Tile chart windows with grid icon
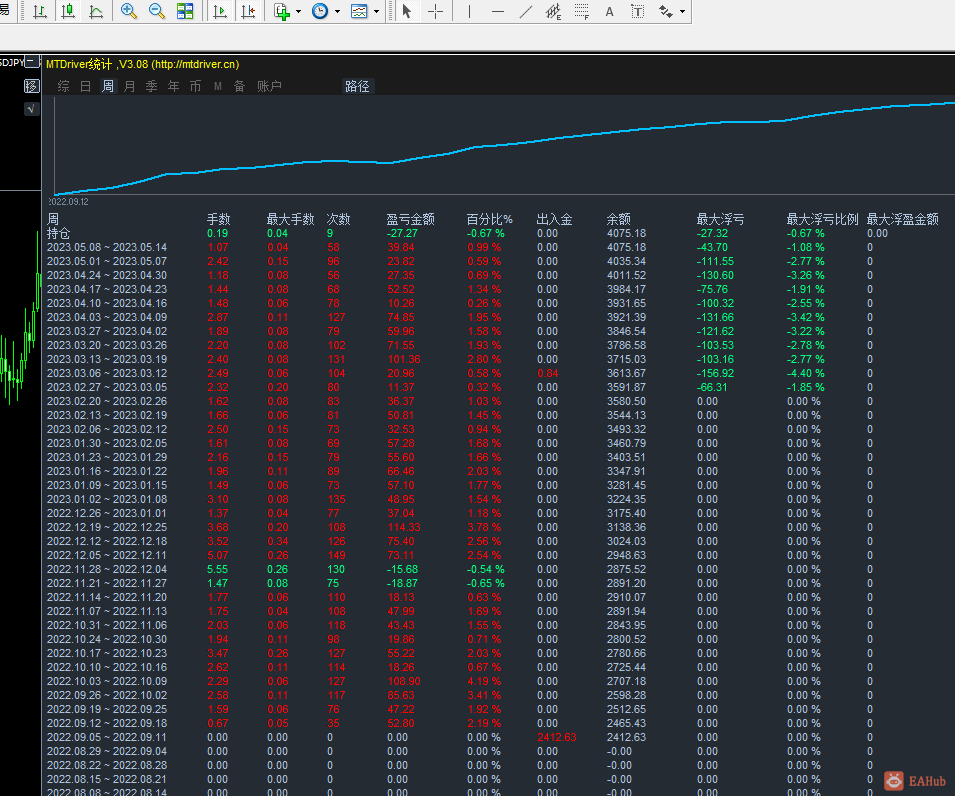The image size is (955, 796). coord(185,12)
